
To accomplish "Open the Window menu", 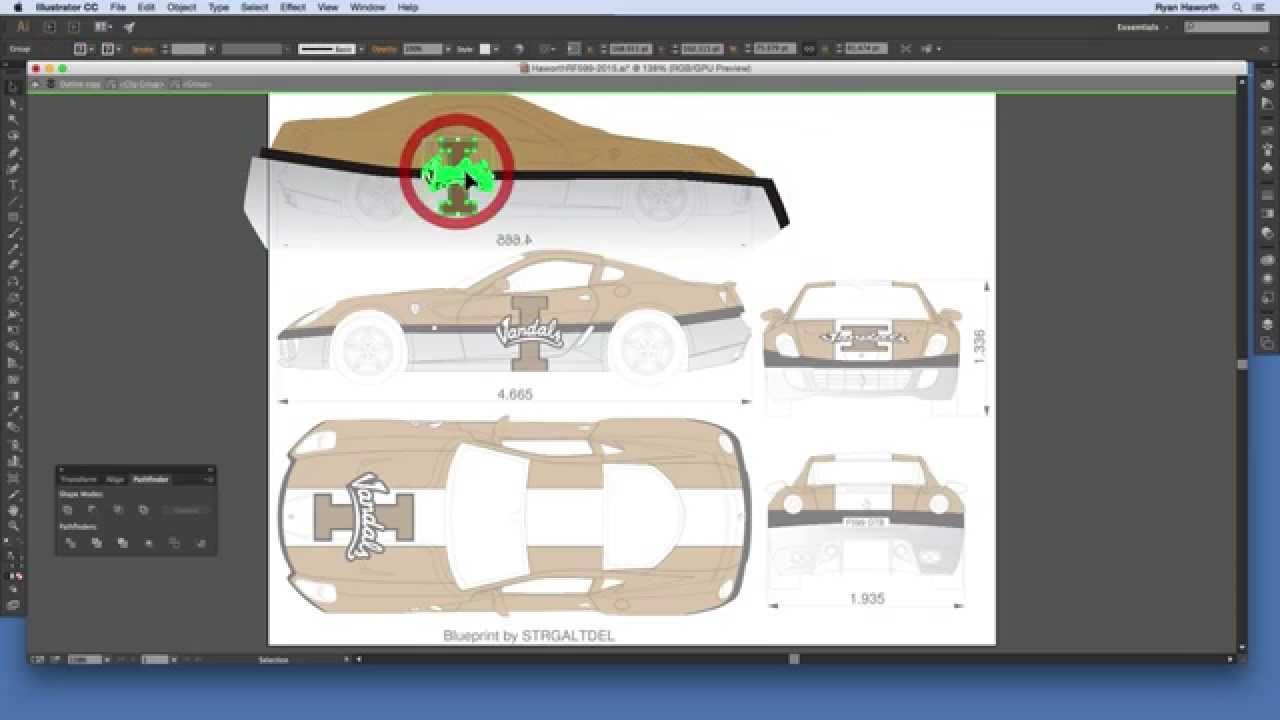I will coord(367,7).
